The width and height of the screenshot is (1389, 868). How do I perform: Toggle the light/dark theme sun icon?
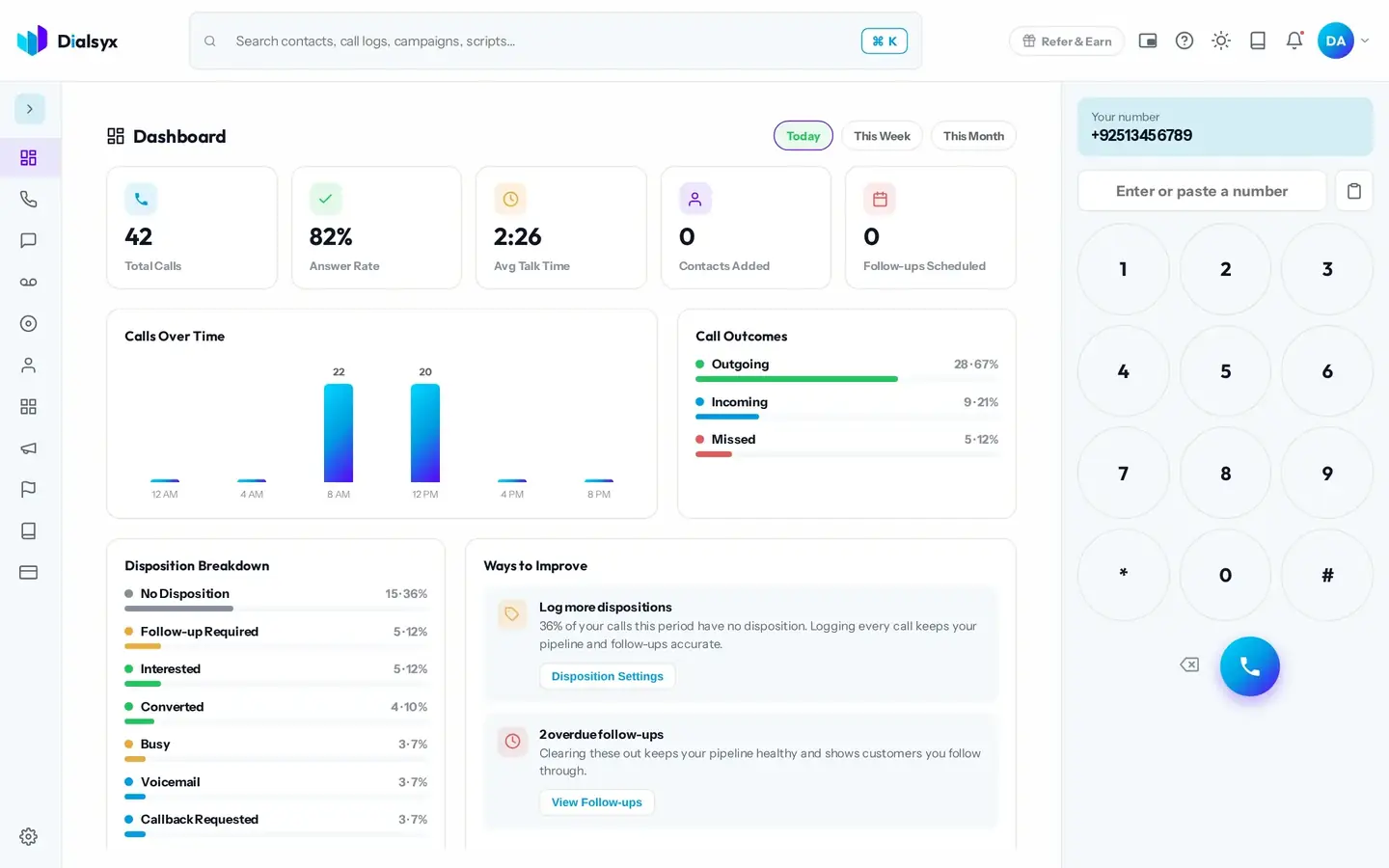coord(1221,41)
